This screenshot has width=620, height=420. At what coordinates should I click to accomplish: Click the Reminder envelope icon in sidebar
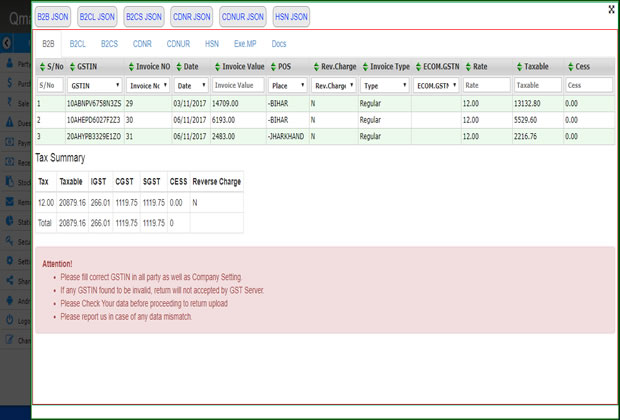10,202
